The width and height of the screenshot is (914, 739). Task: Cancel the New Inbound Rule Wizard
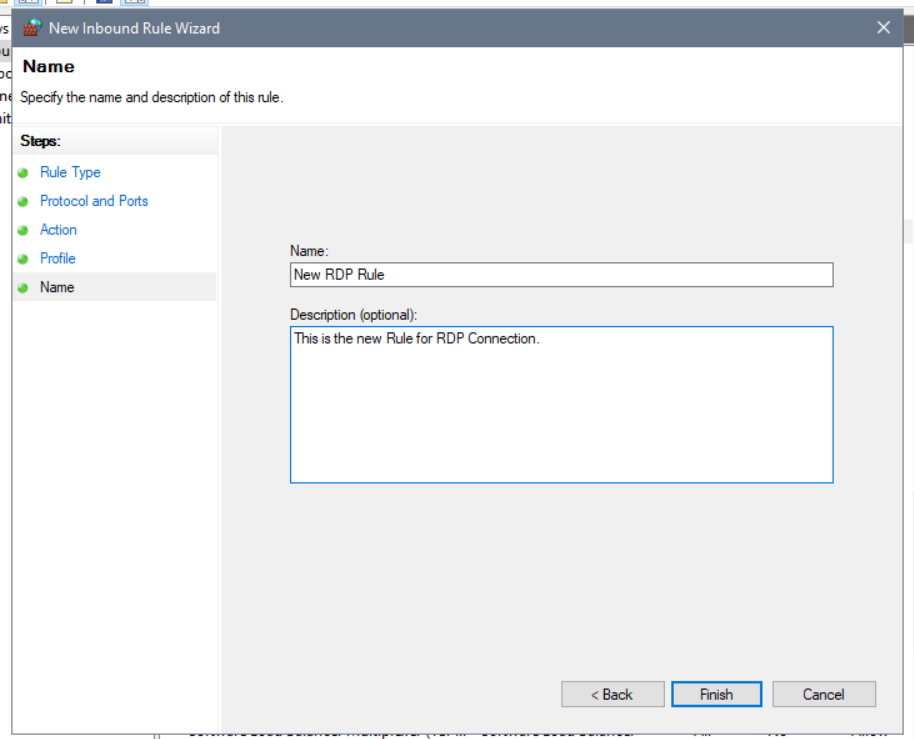click(x=824, y=694)
